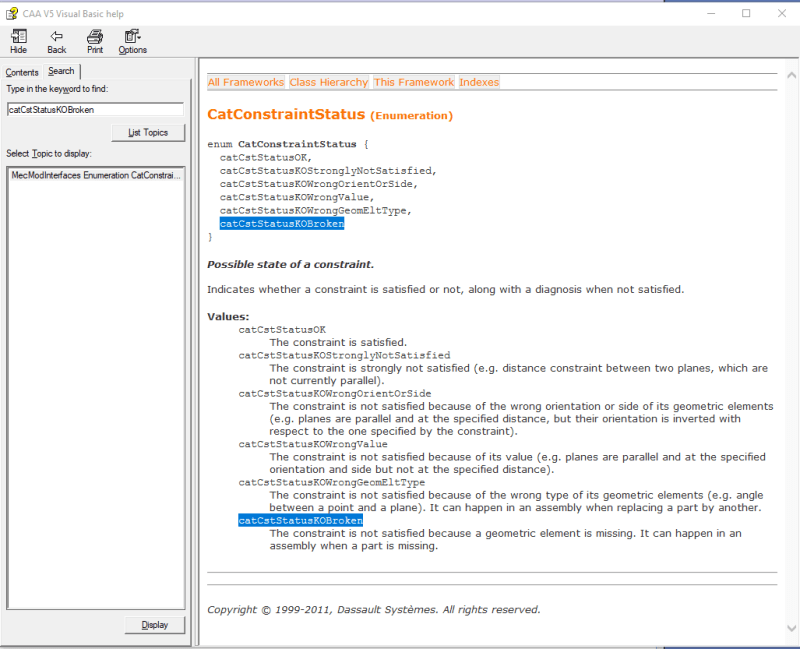The height and width of the screenshot is (649, 800).
Task: Open the This Framework link
Action: (414, 82)
